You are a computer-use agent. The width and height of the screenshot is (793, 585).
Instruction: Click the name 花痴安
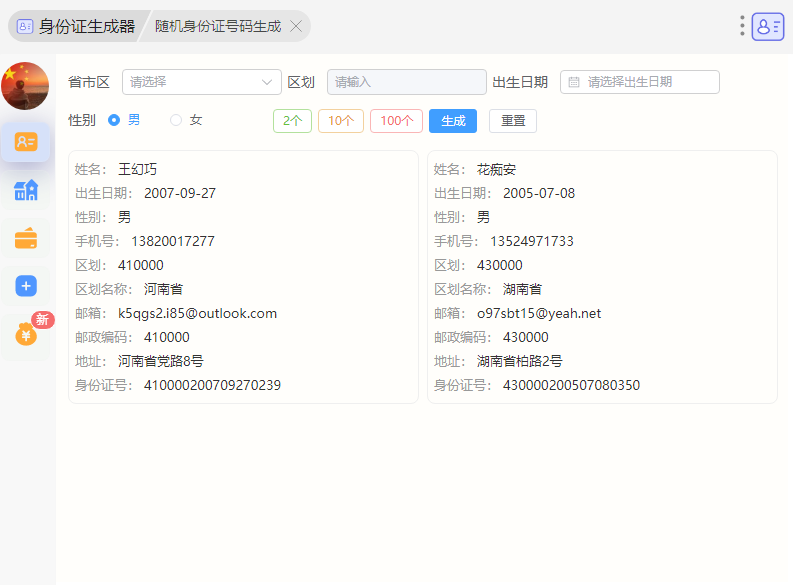click(497, 169)
